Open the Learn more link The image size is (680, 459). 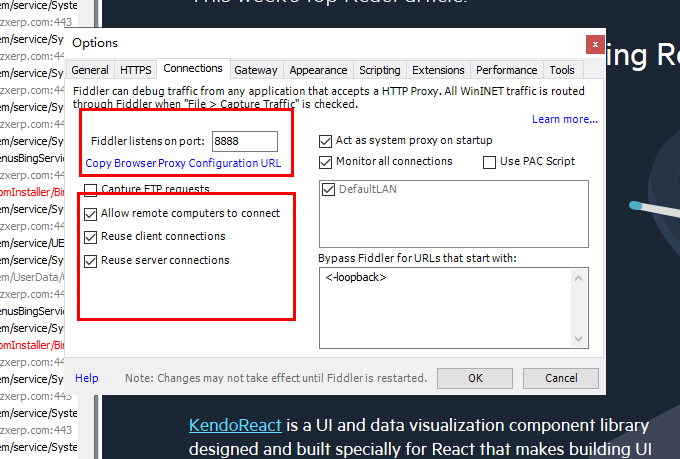564,119
